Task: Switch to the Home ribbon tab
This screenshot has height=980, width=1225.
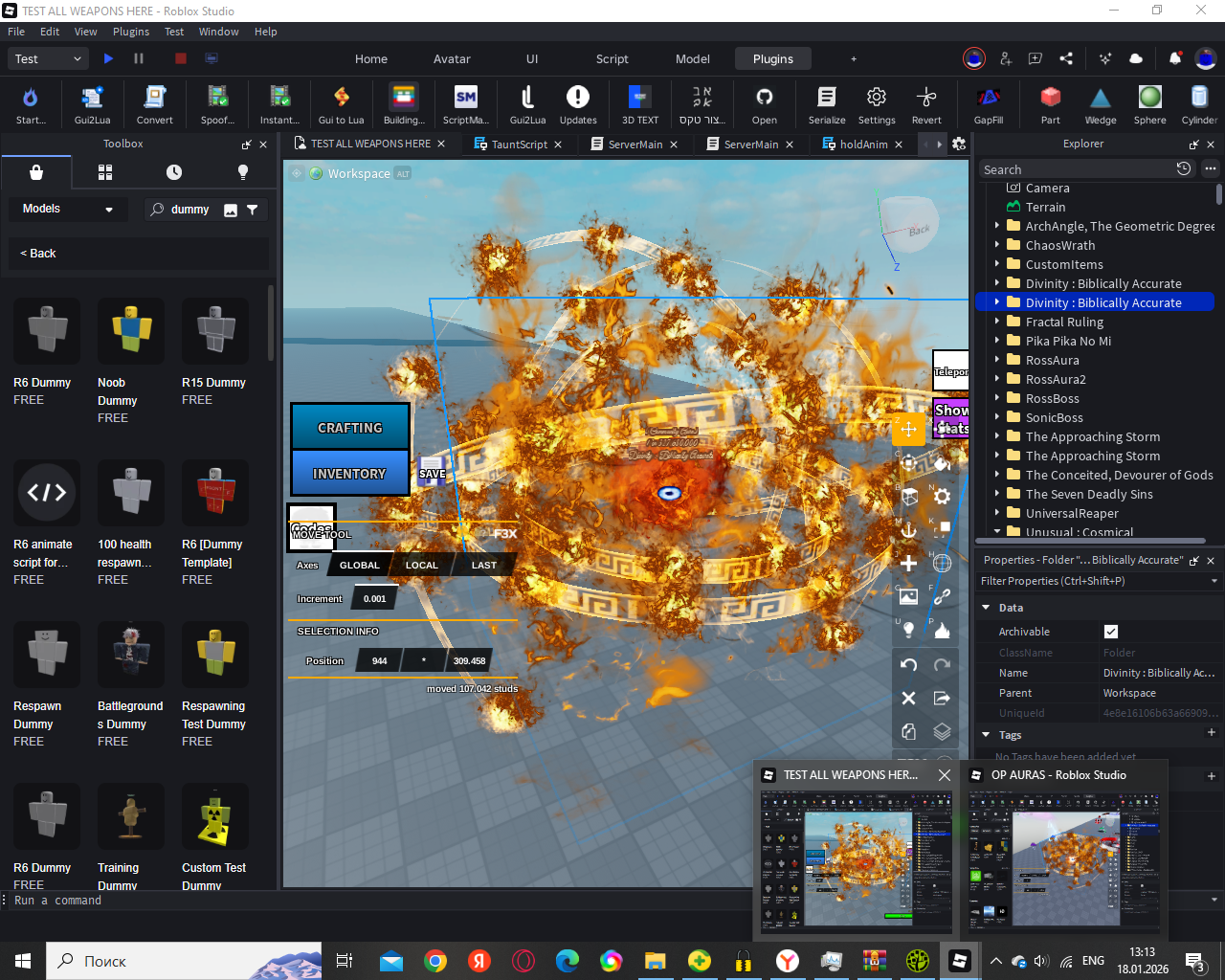Action: [371, 58]
